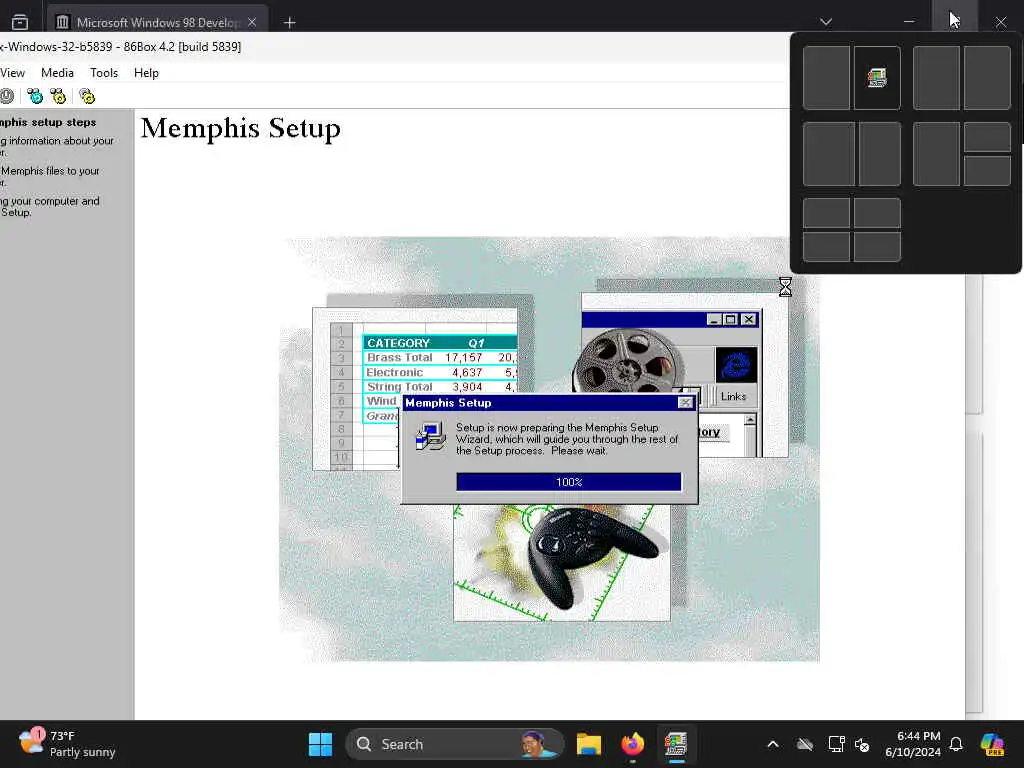Close the Microsoft Windows 98 browser tab

click(252, 22)
